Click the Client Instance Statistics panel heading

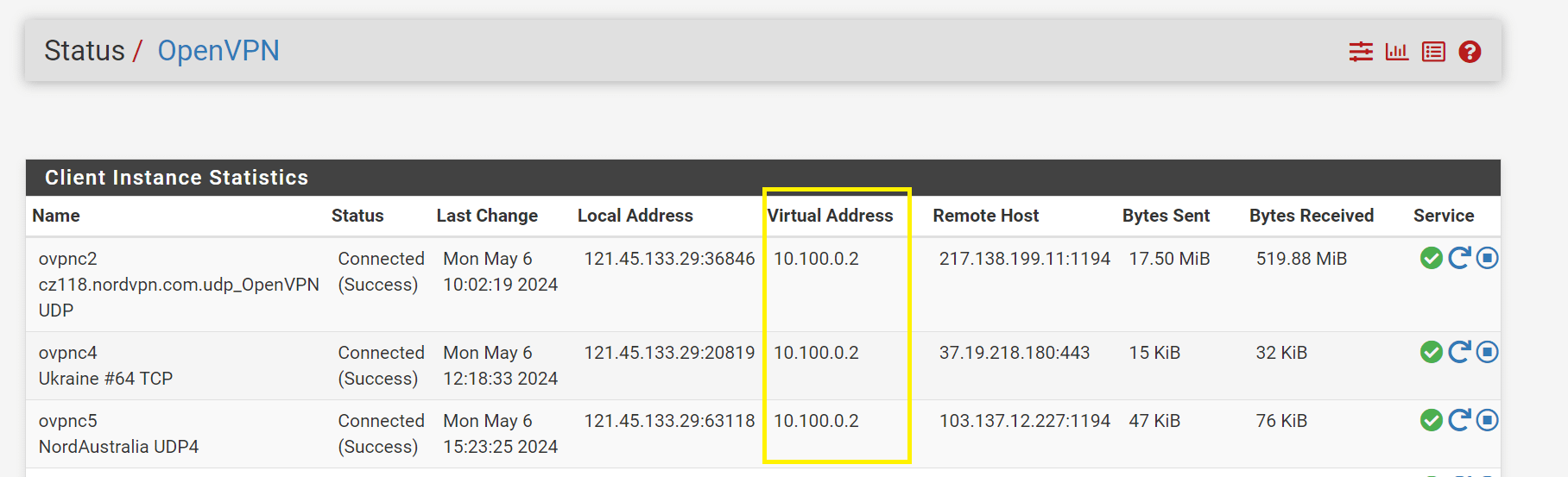point(176,178)
